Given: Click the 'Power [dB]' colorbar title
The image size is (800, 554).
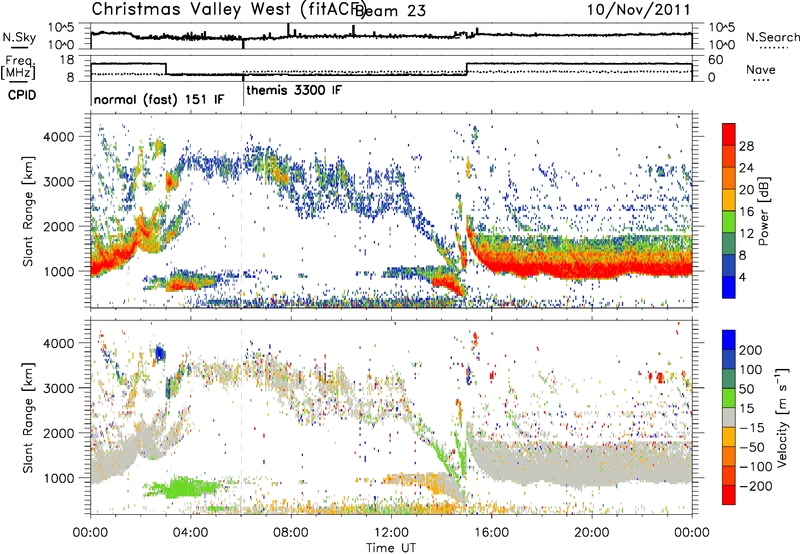Looking at the screenshot, I should (x=764, y=211).
